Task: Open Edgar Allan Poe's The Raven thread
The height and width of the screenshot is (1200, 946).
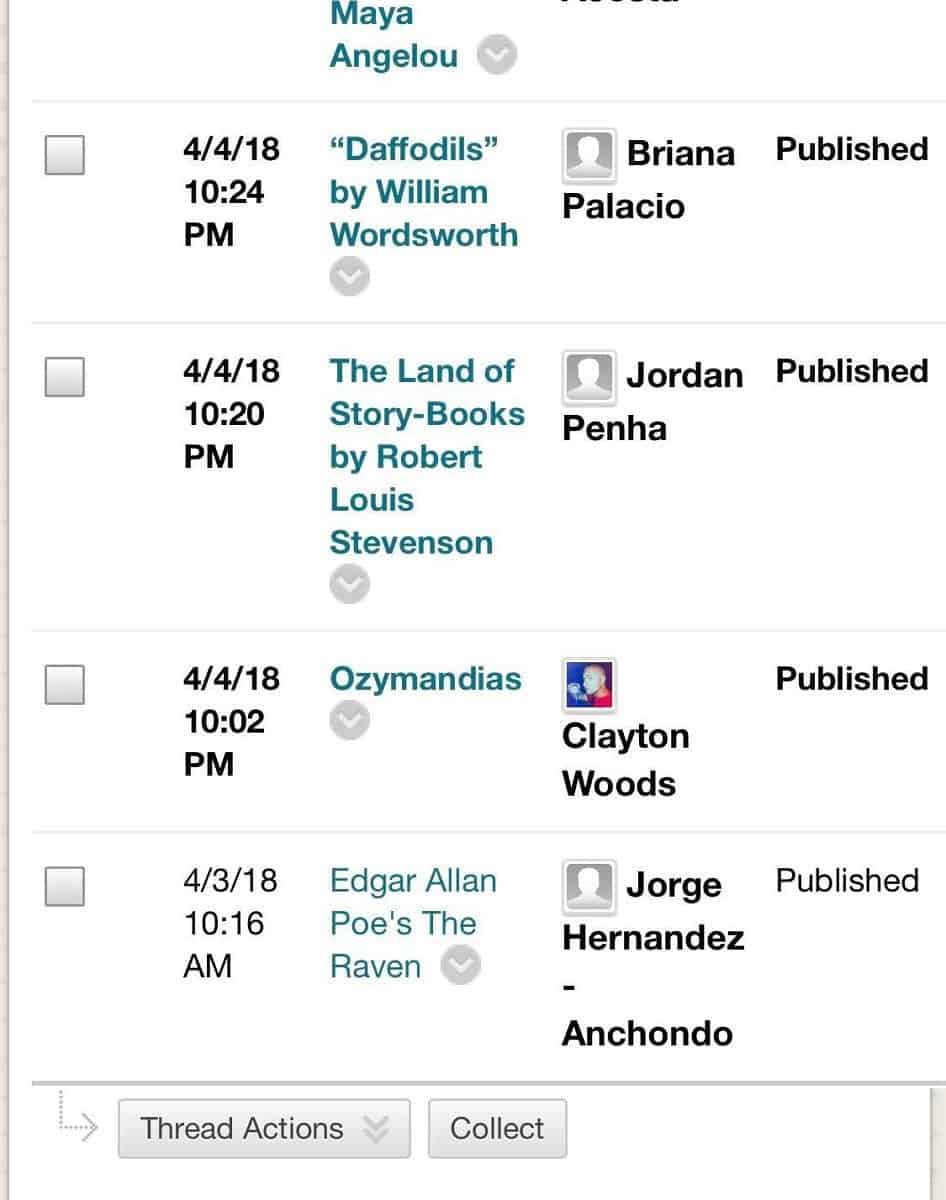Action: 412,923
